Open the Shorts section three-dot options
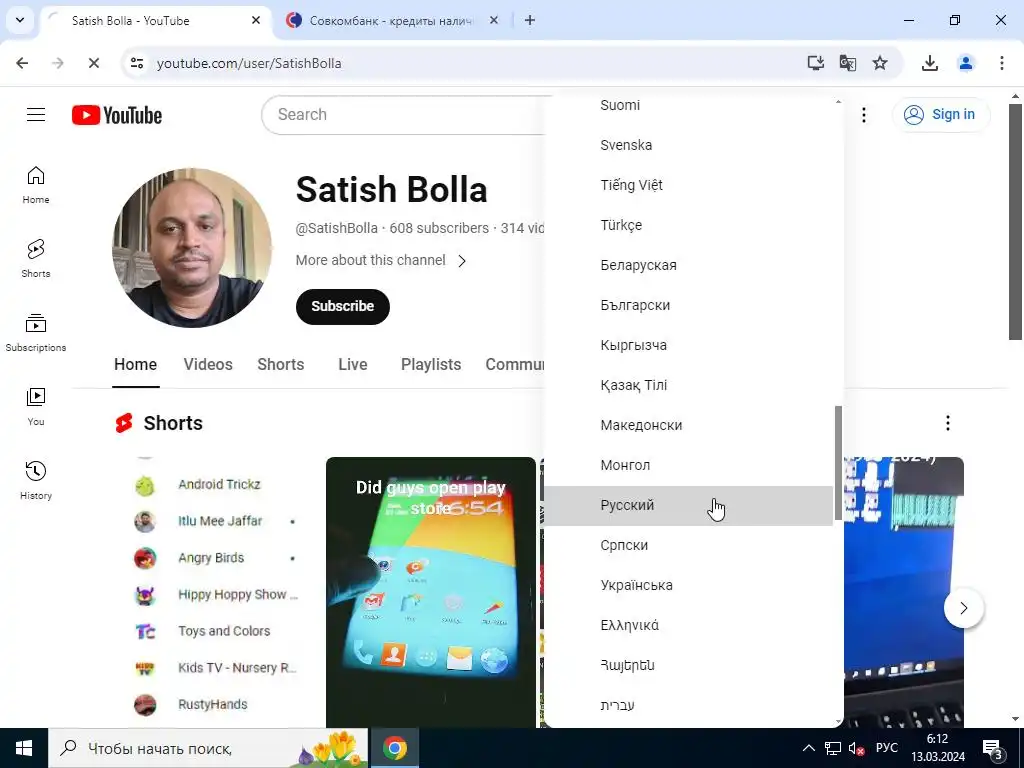Screen dimensions: 1024x768 (x=948, y=423)
